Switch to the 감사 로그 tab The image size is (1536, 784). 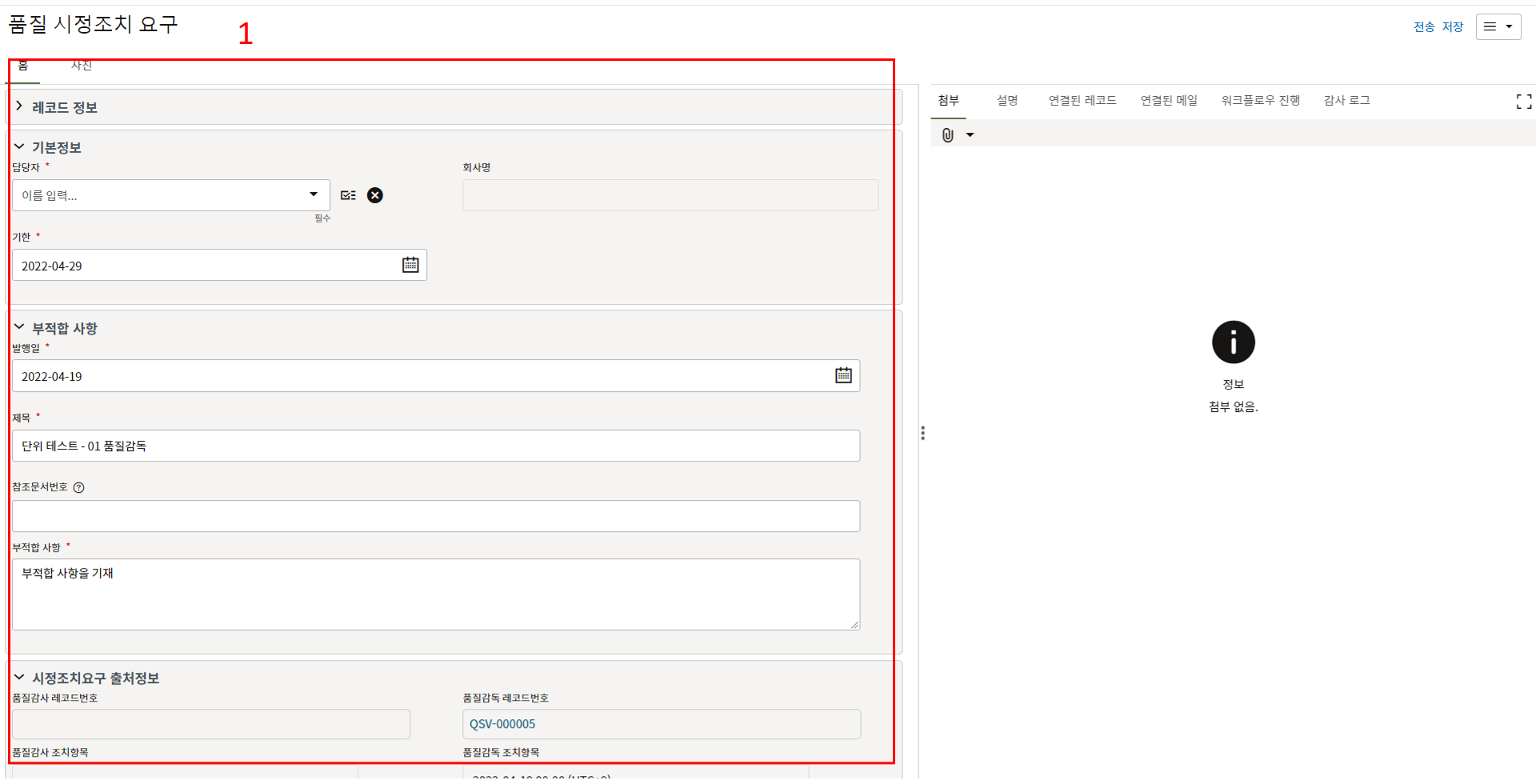1346,101
